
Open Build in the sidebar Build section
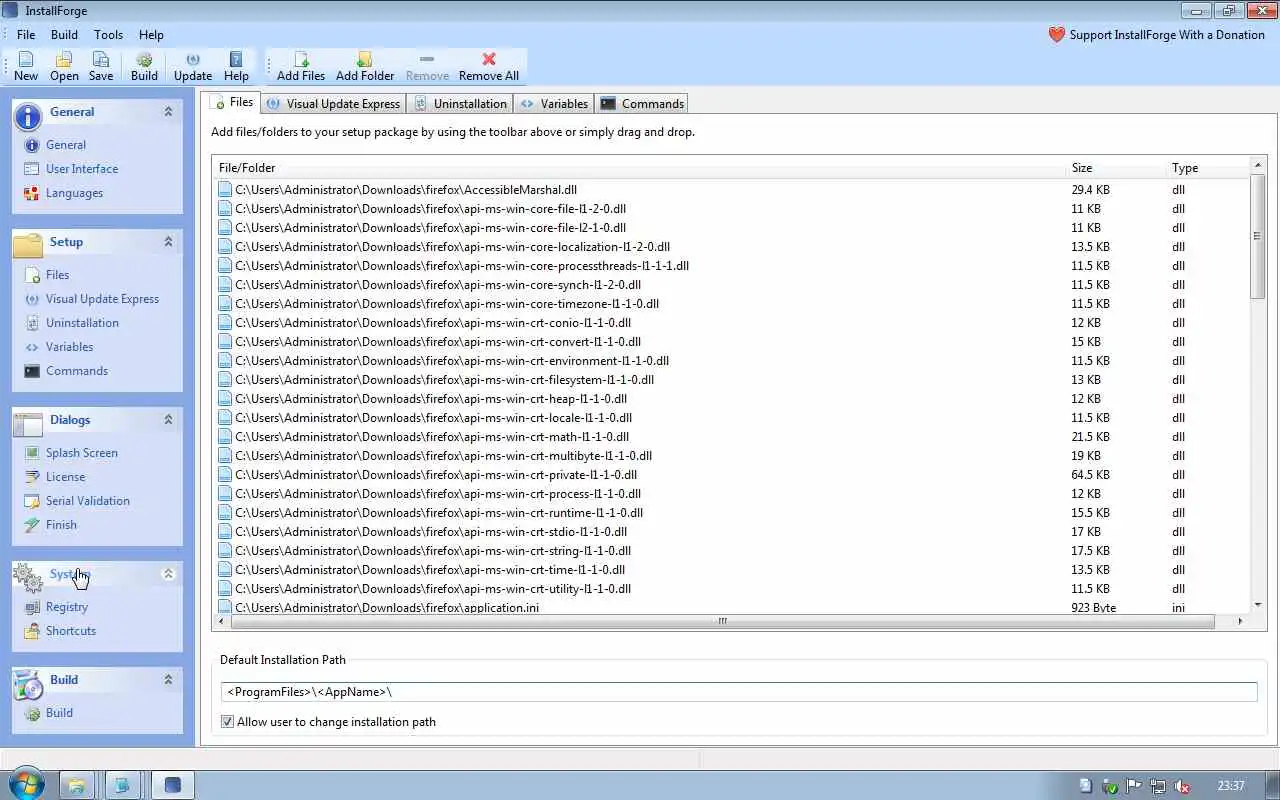[x=59, y=713]
